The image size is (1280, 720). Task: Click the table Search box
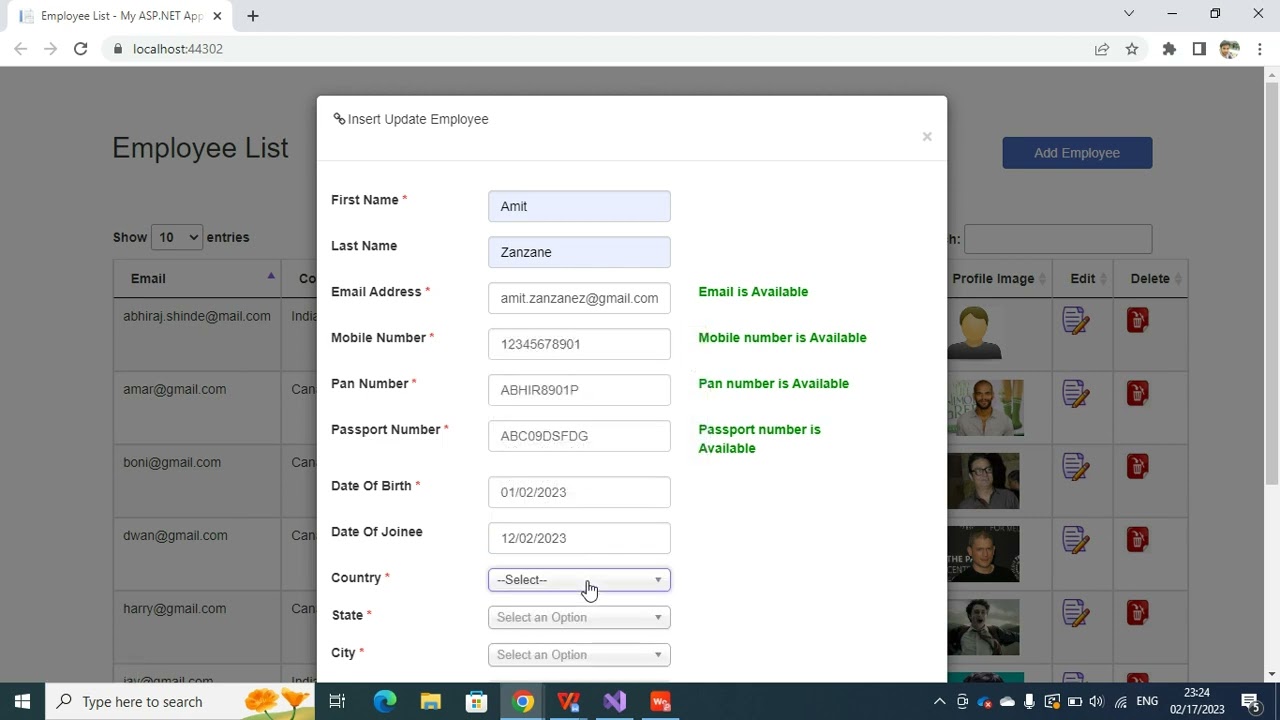pyautogui.click(x=1058, y=239)
